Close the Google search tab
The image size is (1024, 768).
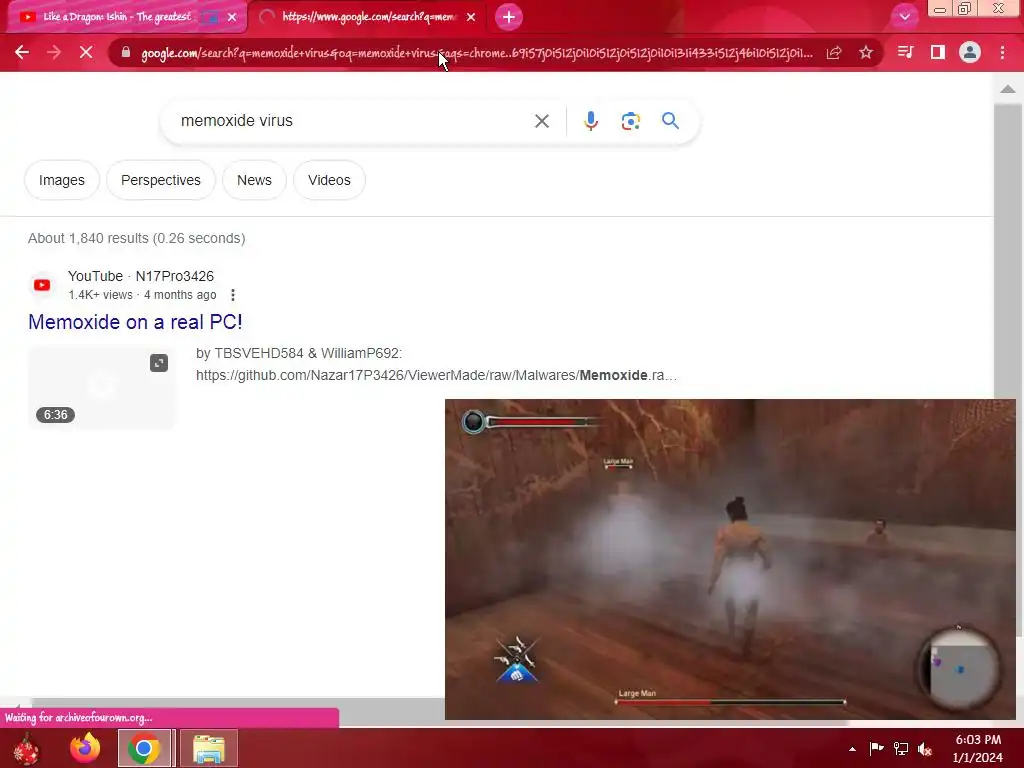tap(471, 17)
